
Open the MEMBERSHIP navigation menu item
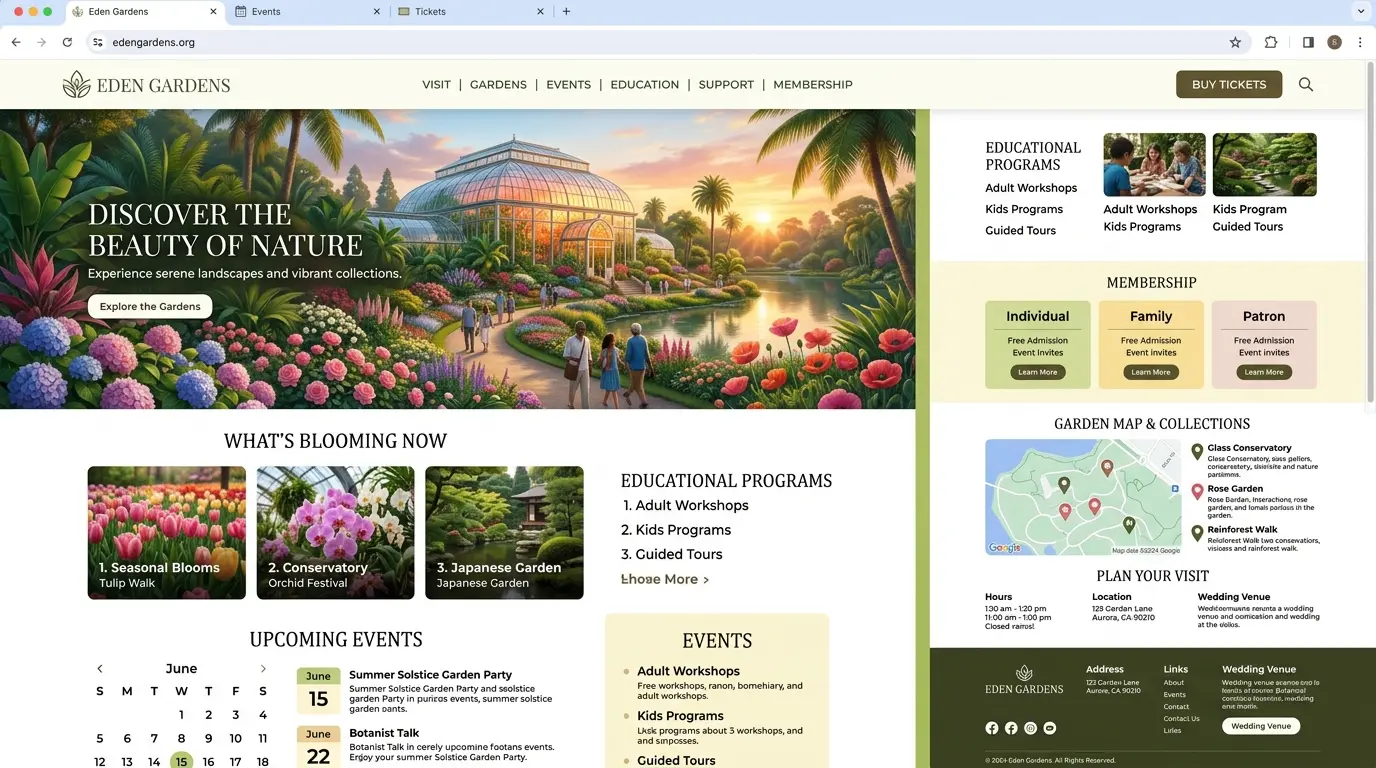(812, 85)
